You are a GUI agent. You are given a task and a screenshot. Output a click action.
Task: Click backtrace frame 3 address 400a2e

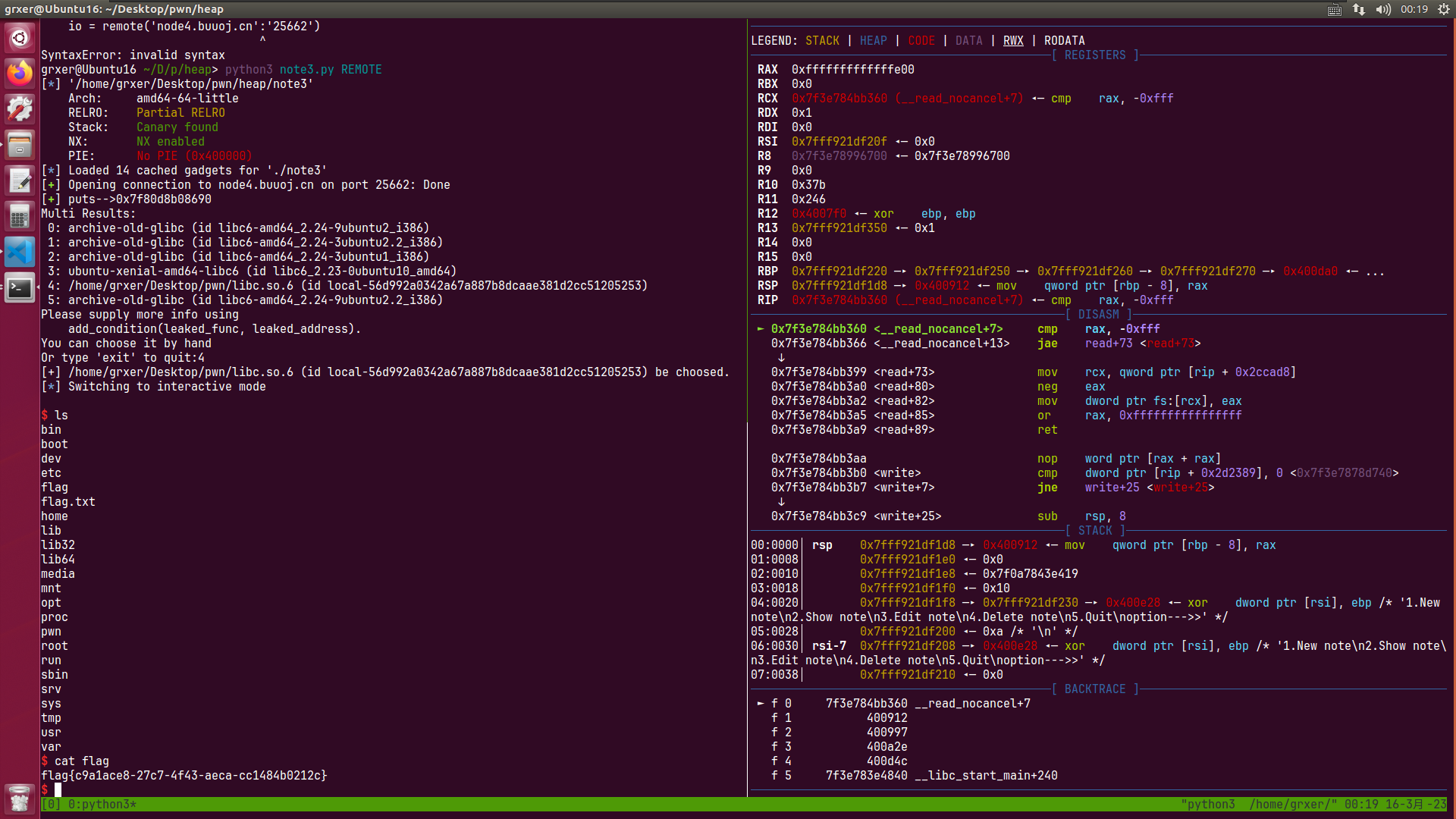tap(887, 747)
